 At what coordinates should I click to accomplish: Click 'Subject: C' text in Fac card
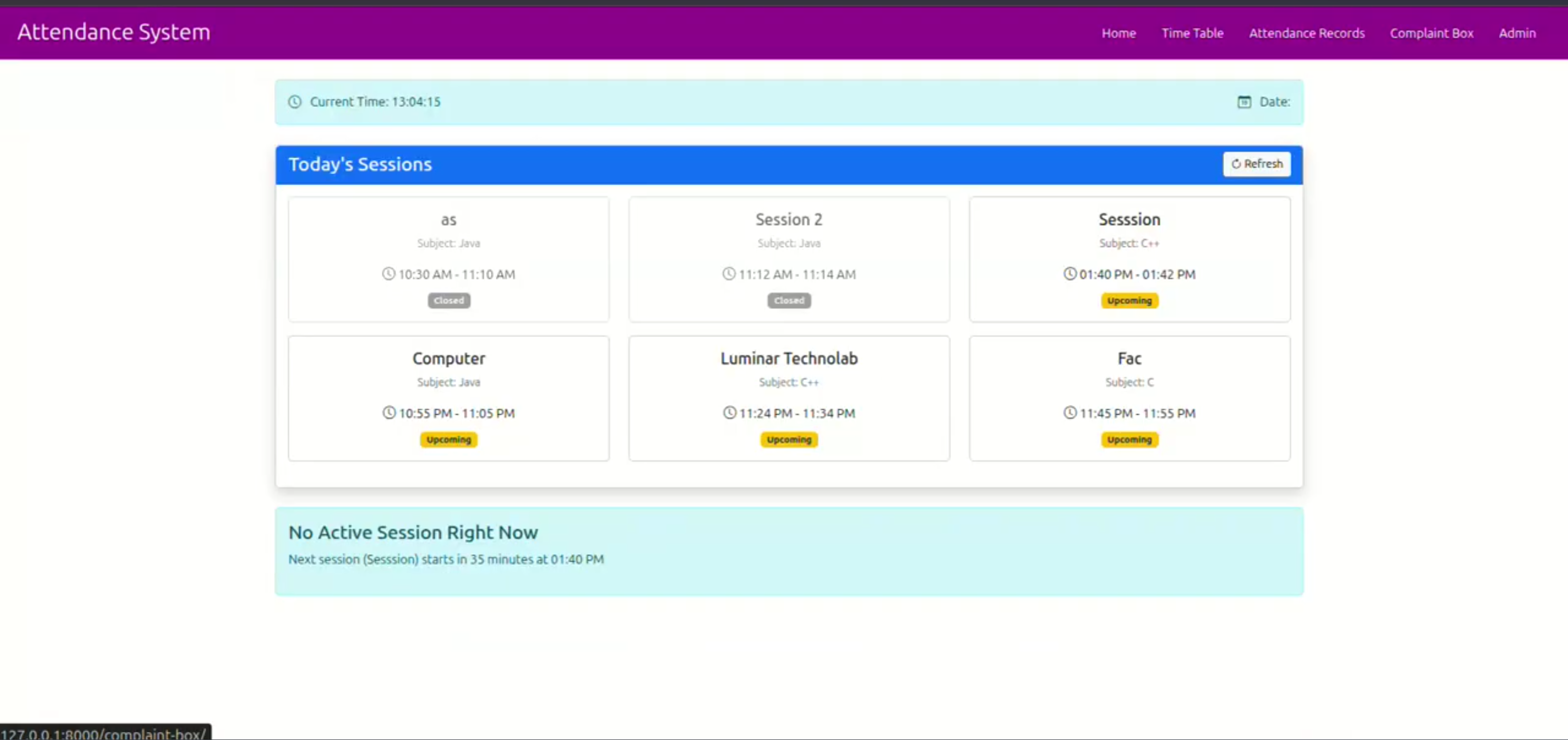click(x=1129, y=382)
